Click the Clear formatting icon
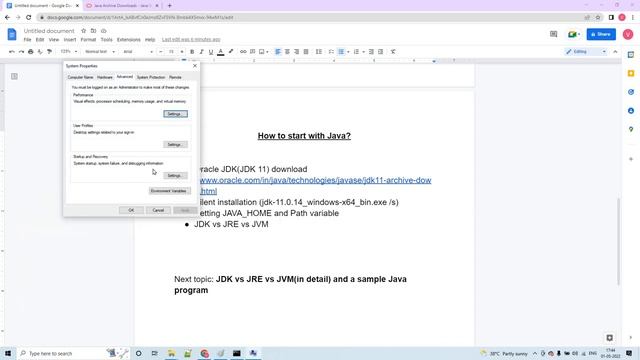 pos(393,52)
